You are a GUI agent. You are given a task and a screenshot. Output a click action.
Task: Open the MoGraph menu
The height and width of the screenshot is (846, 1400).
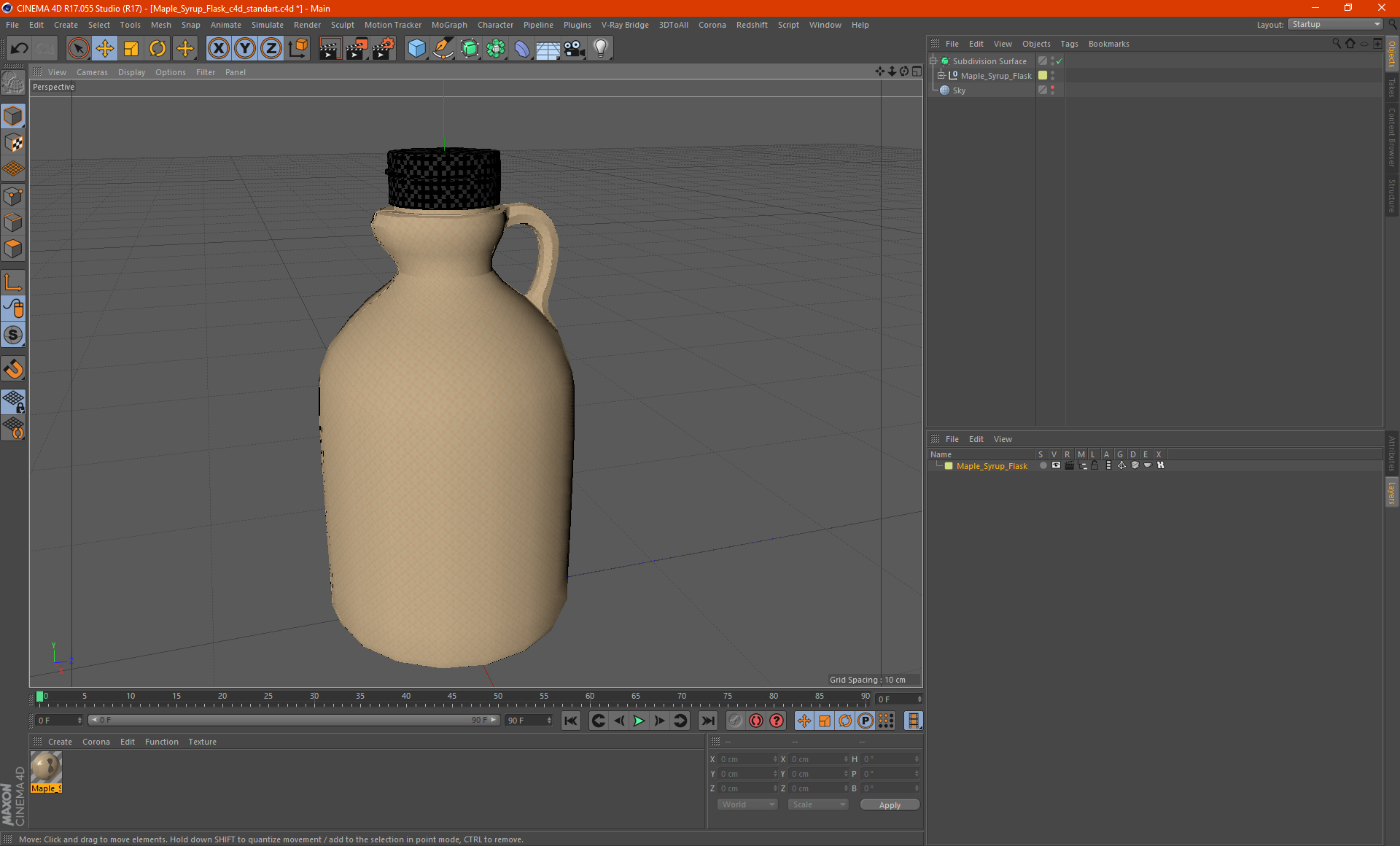[x=449, y=25]
